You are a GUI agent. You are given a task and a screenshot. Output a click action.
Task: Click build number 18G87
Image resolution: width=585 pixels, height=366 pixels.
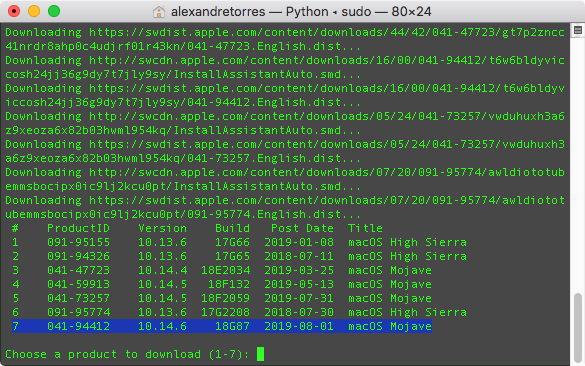pos(232,326)
